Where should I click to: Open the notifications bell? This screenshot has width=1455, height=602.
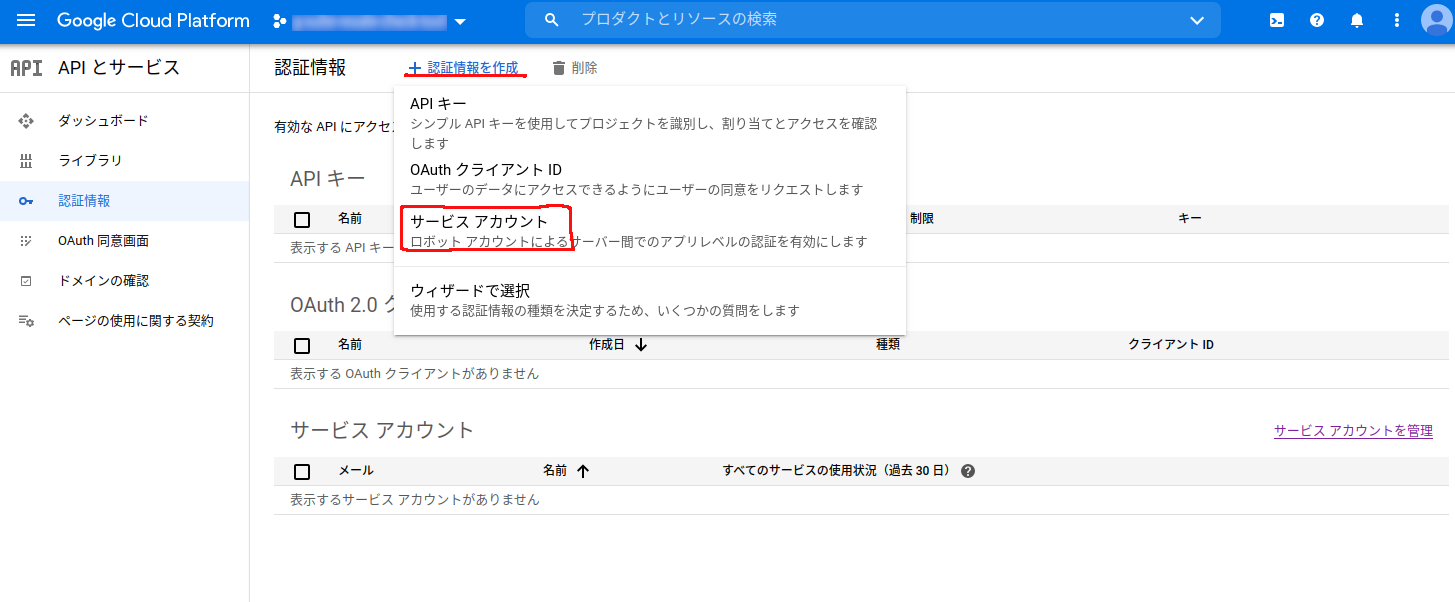point(1357,20)
